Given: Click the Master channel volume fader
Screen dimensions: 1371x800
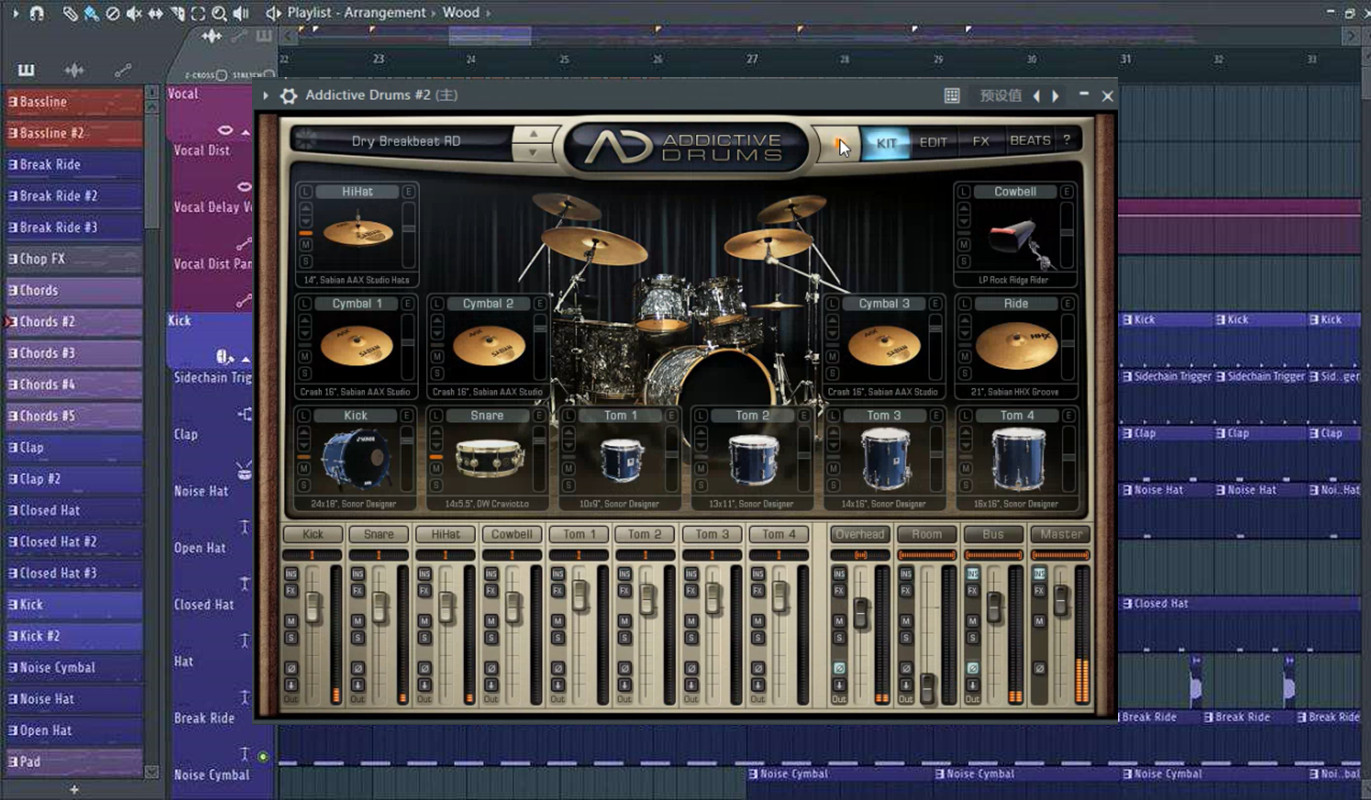Looking at the screenshot, I should point(1061,599).
